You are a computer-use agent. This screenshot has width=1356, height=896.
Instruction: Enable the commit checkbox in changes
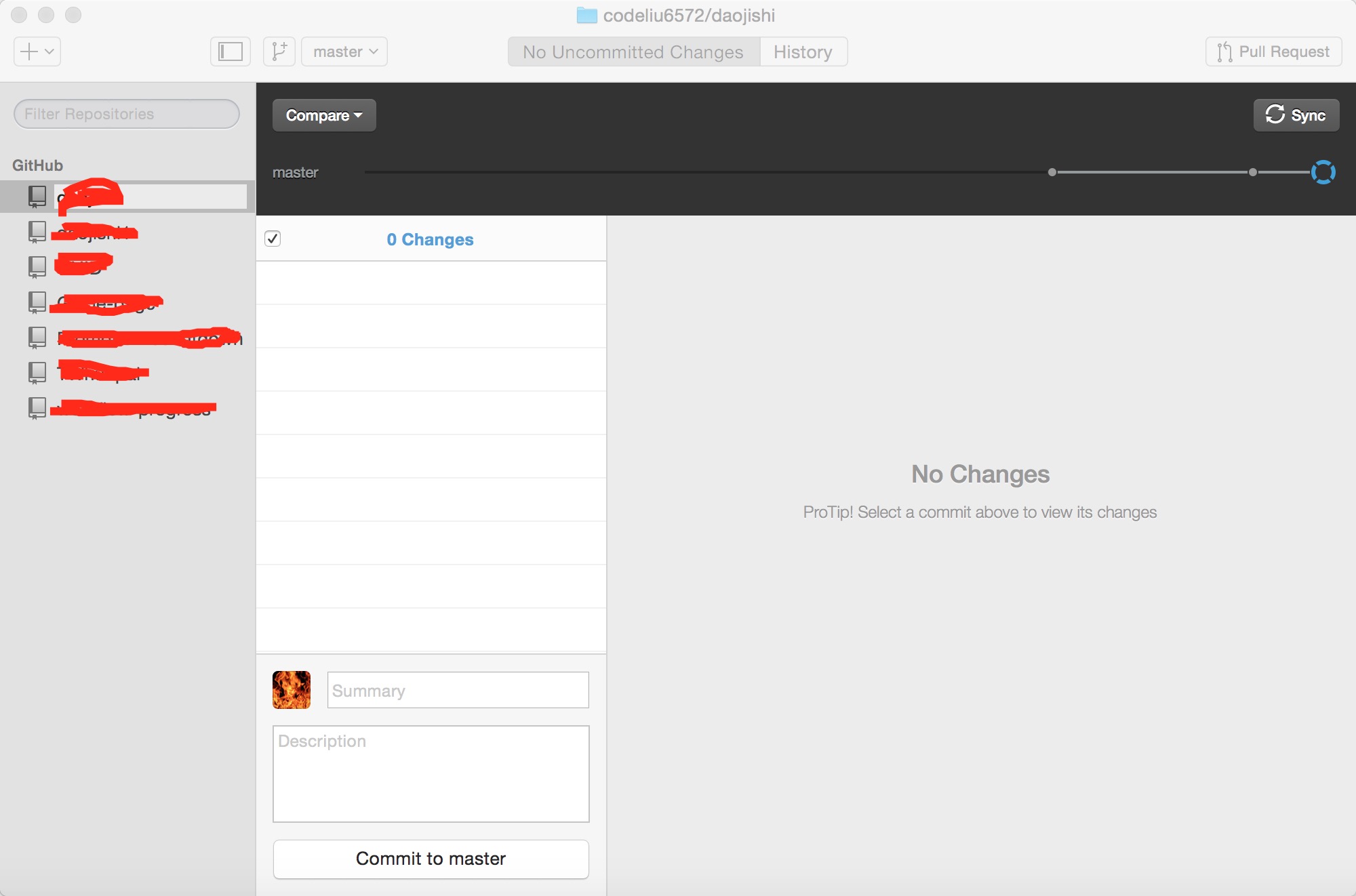click(274, 238)
